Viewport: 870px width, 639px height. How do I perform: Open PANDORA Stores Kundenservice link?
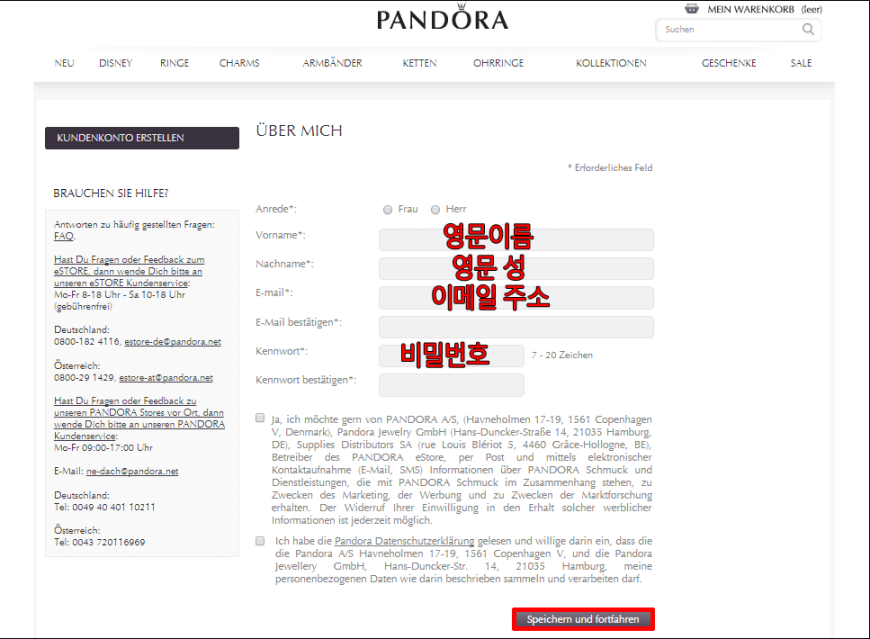(139, 418)
